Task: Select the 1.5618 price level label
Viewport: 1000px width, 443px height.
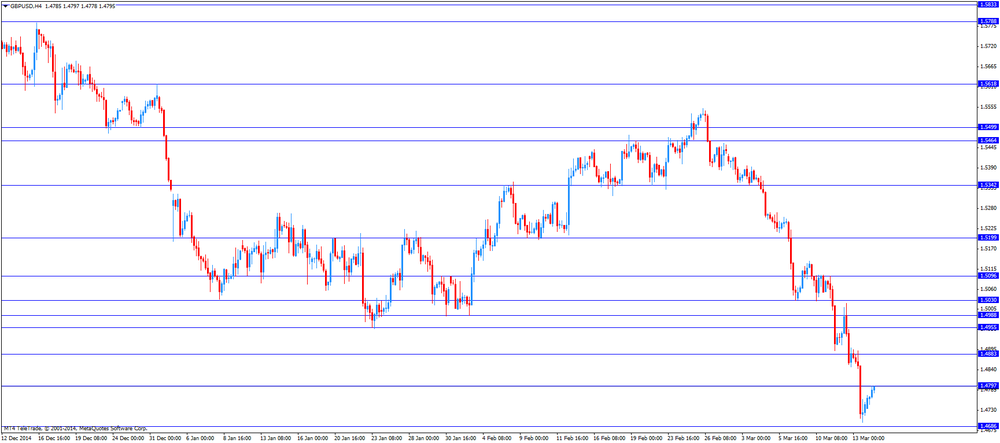Action: tap(988, 84)
